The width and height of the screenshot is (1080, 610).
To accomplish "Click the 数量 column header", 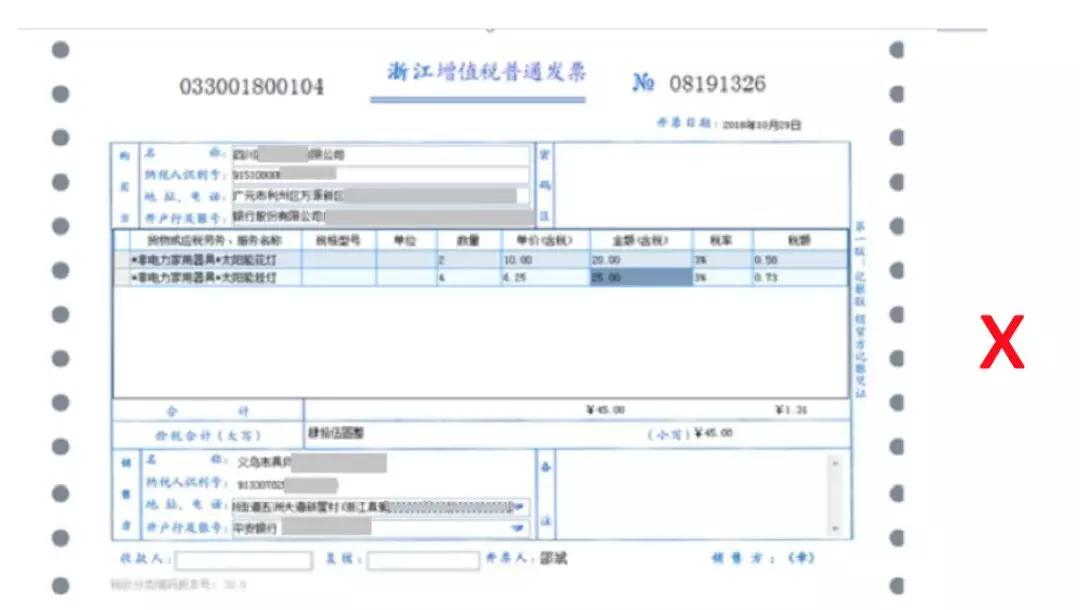I will (x=468, y=240).
